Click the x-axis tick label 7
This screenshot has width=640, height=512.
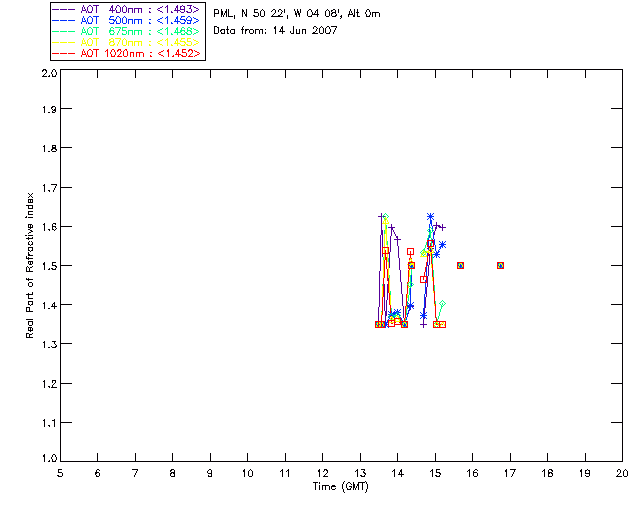[135, 473]
